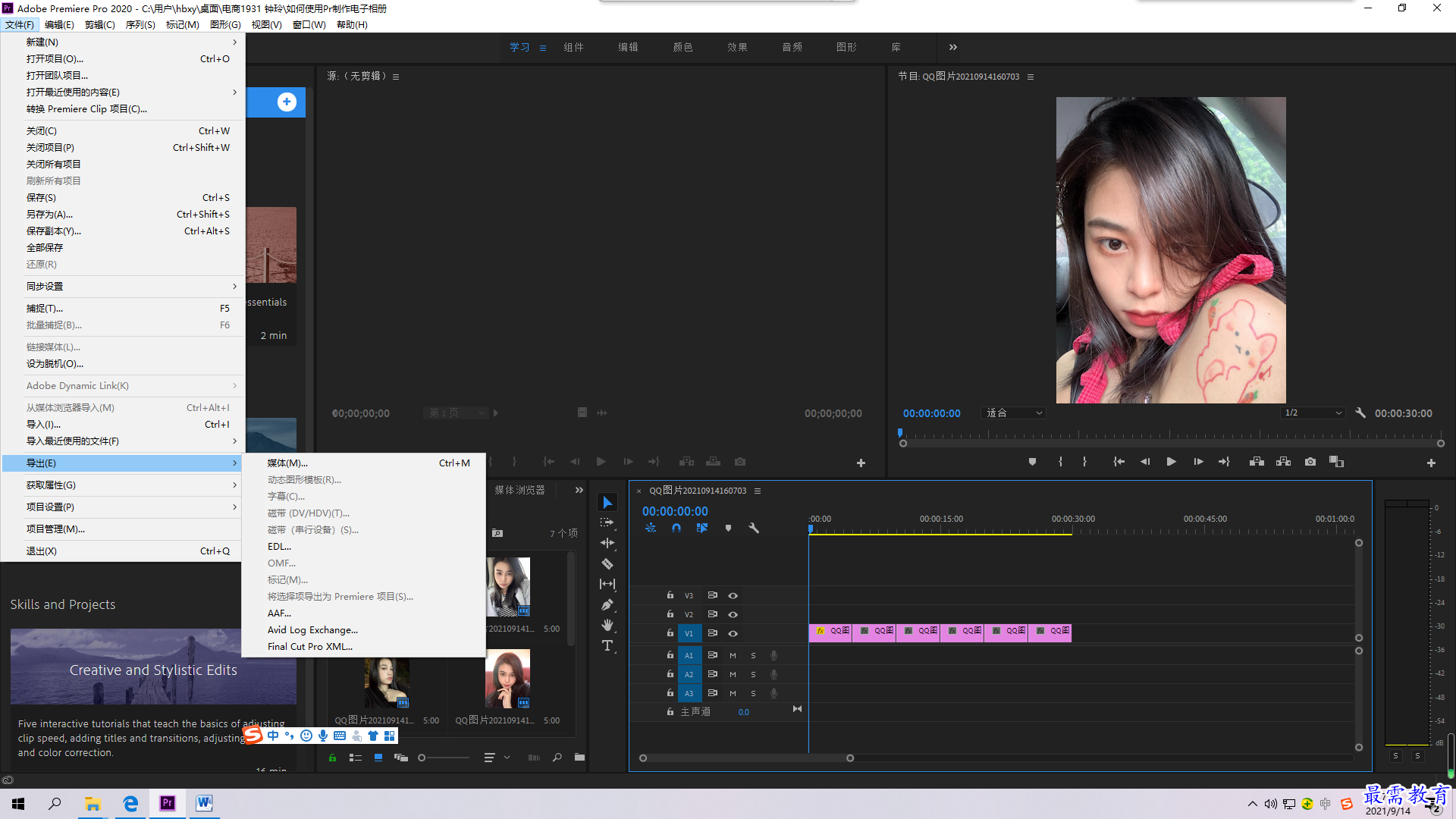Go to In point in program monitor
This screenshot has height=819, width=1456.
click(x=1119, y=462)
